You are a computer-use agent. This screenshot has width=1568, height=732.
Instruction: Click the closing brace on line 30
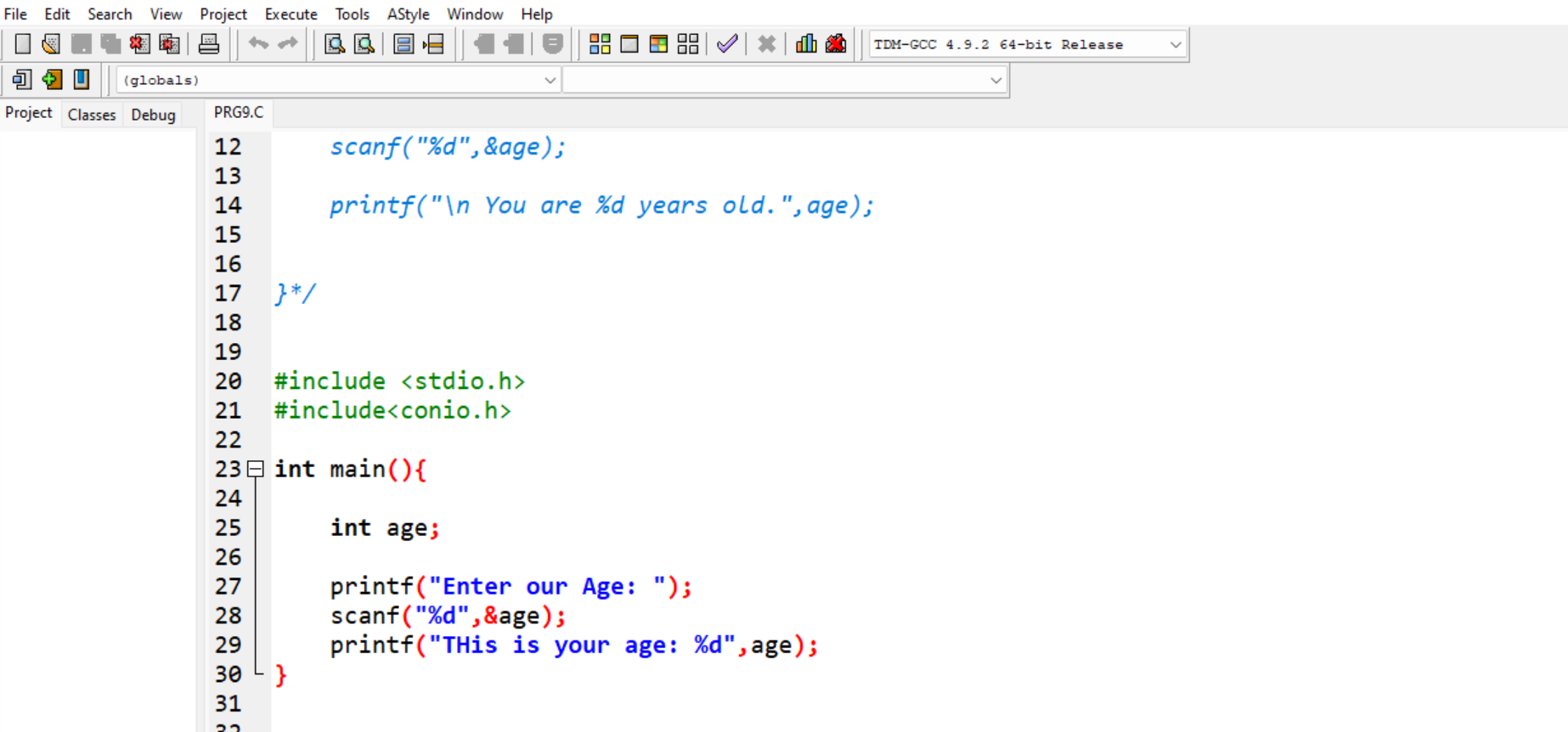point(281,675)
